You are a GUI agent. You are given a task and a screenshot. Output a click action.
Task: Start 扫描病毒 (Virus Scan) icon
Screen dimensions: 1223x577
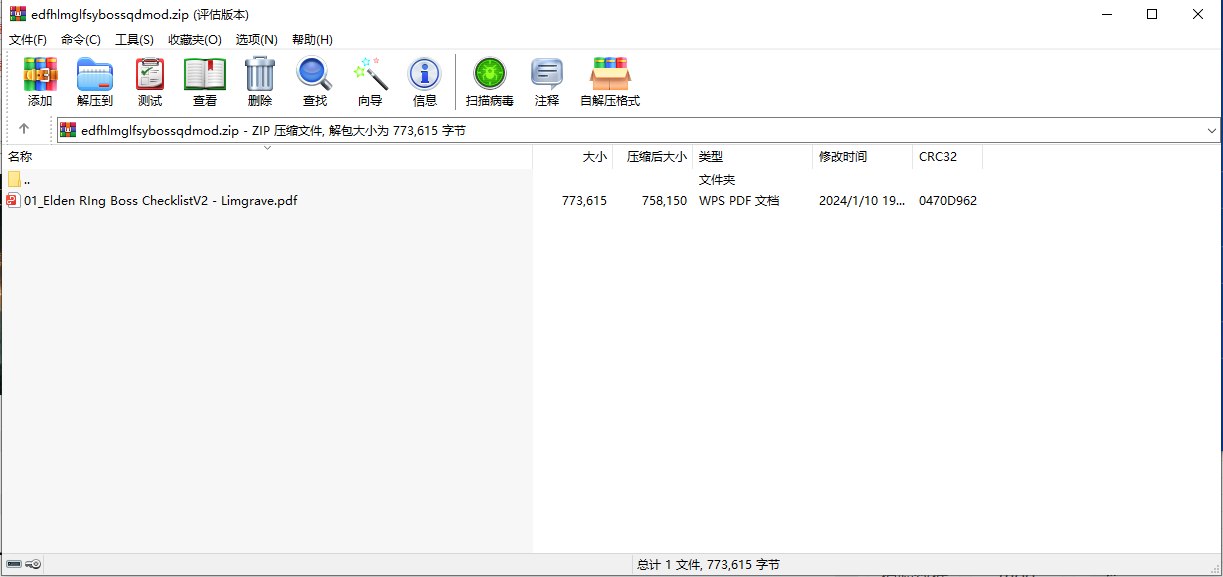[490, 82]
